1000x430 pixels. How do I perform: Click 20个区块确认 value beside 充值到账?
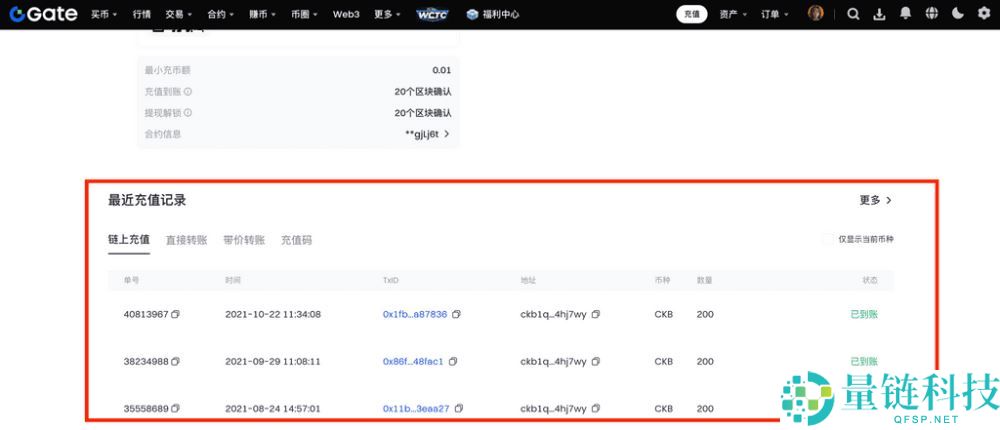click(423, 92)
